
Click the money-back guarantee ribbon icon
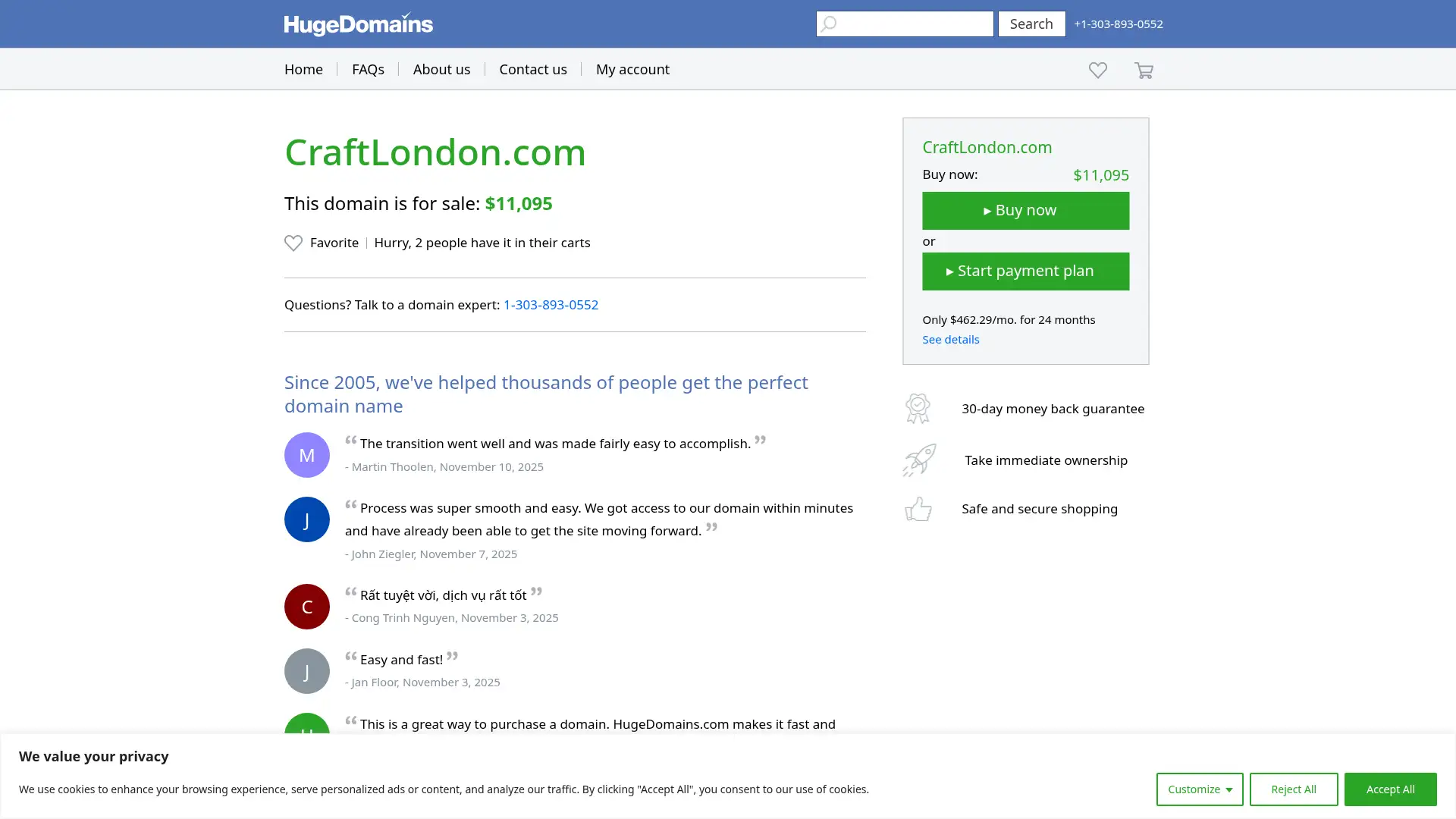(918, 408)
